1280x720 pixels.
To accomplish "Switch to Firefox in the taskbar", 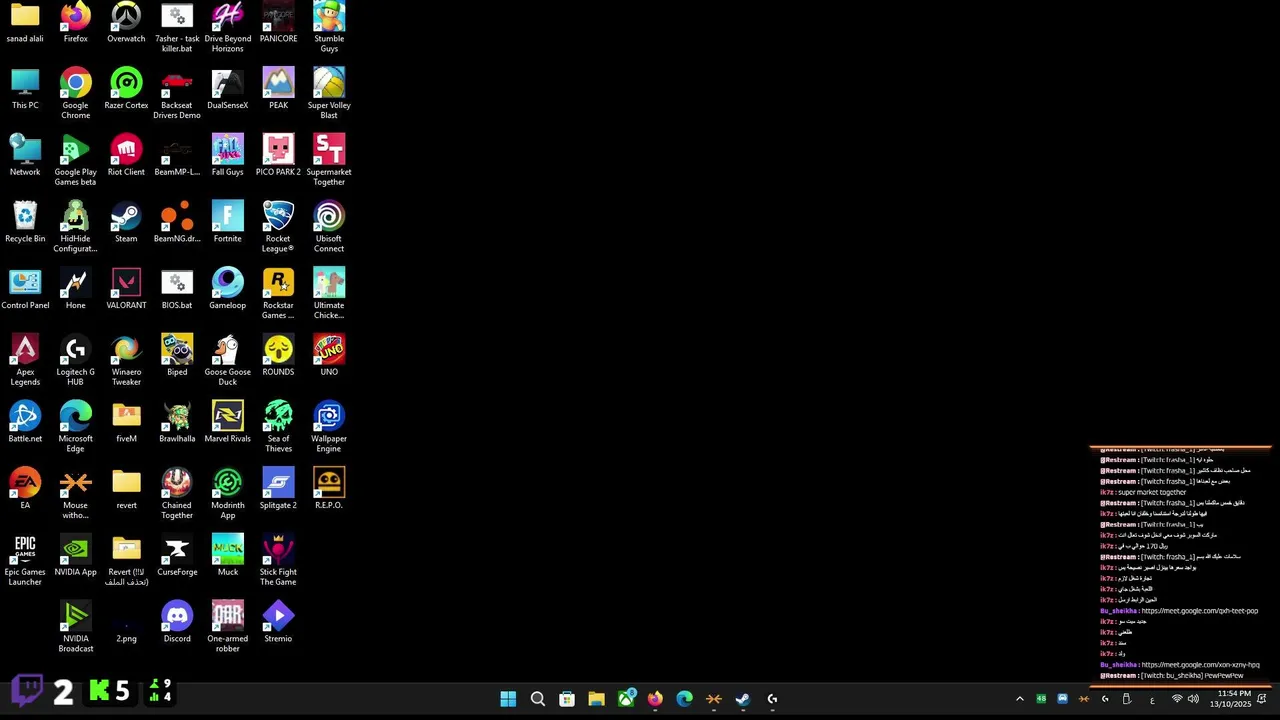I will (655, 699).
